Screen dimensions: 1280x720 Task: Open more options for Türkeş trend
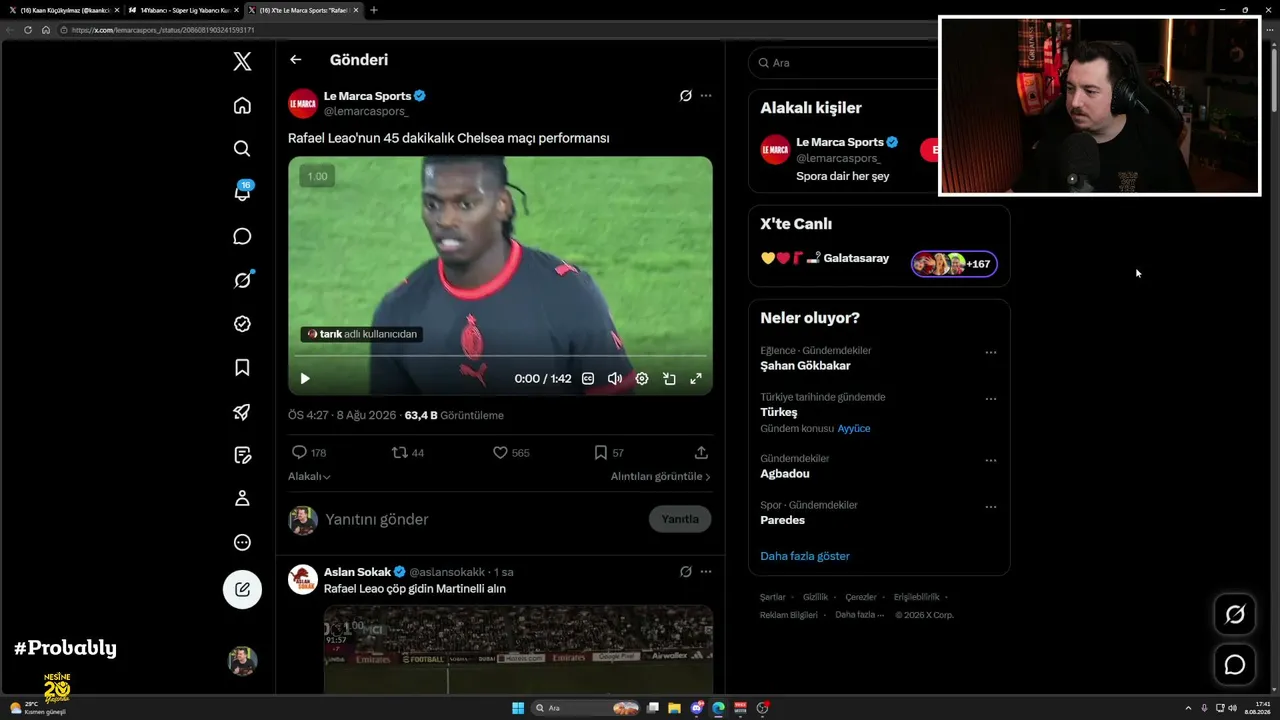click(991, 399)
